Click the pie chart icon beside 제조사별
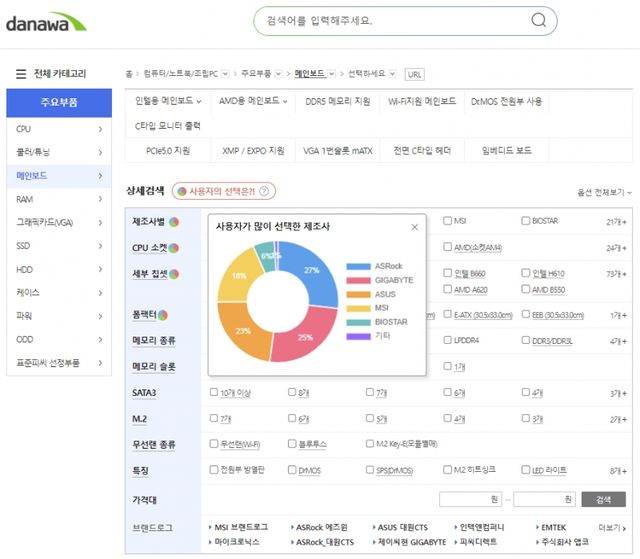Screen dimensions: 640x559 (x=173, y=221)
